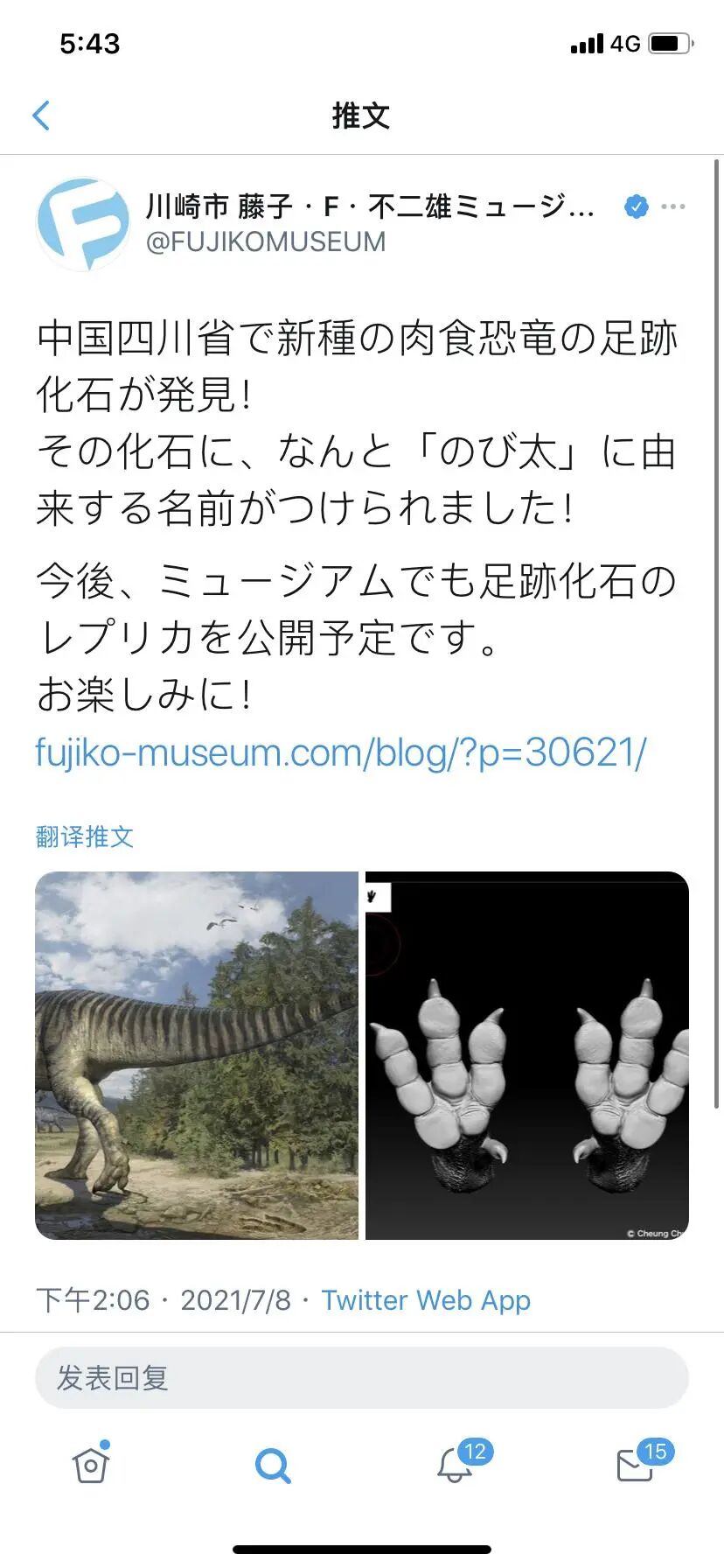
Task: Tap the back arrow in header
Action: coord(41,115)
